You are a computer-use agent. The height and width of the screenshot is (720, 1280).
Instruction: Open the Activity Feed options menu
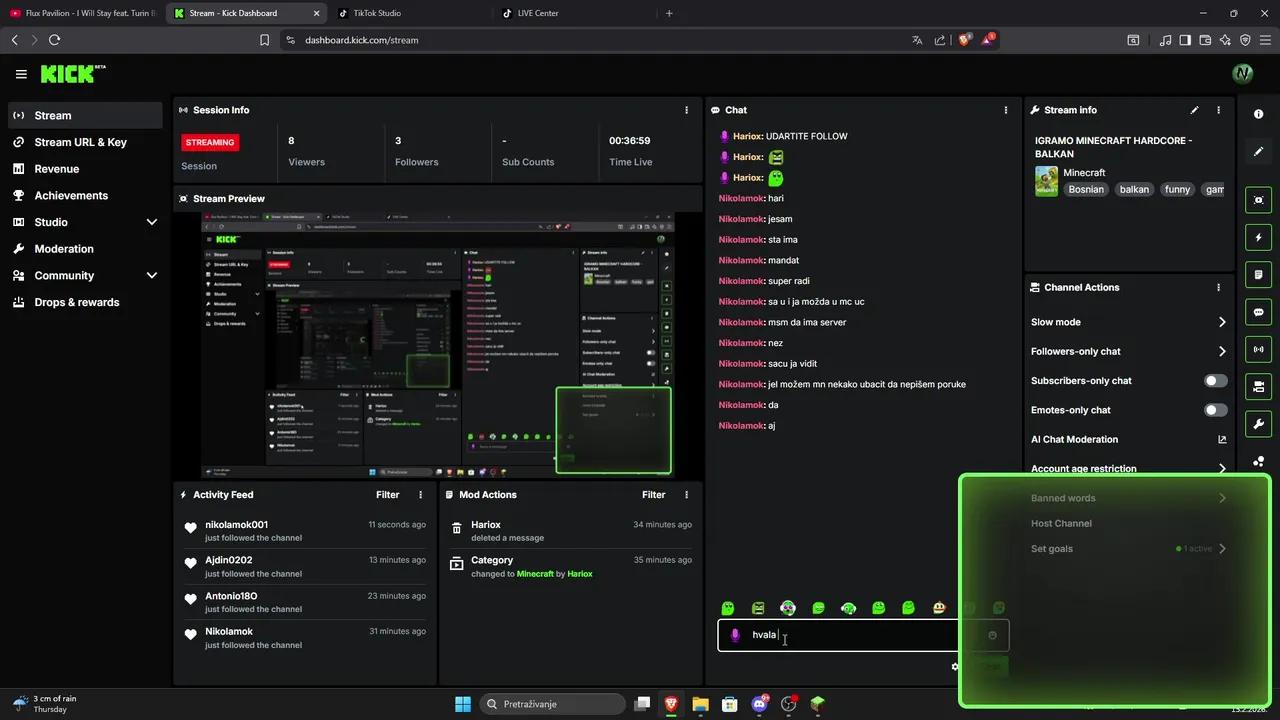click(420, 495)
